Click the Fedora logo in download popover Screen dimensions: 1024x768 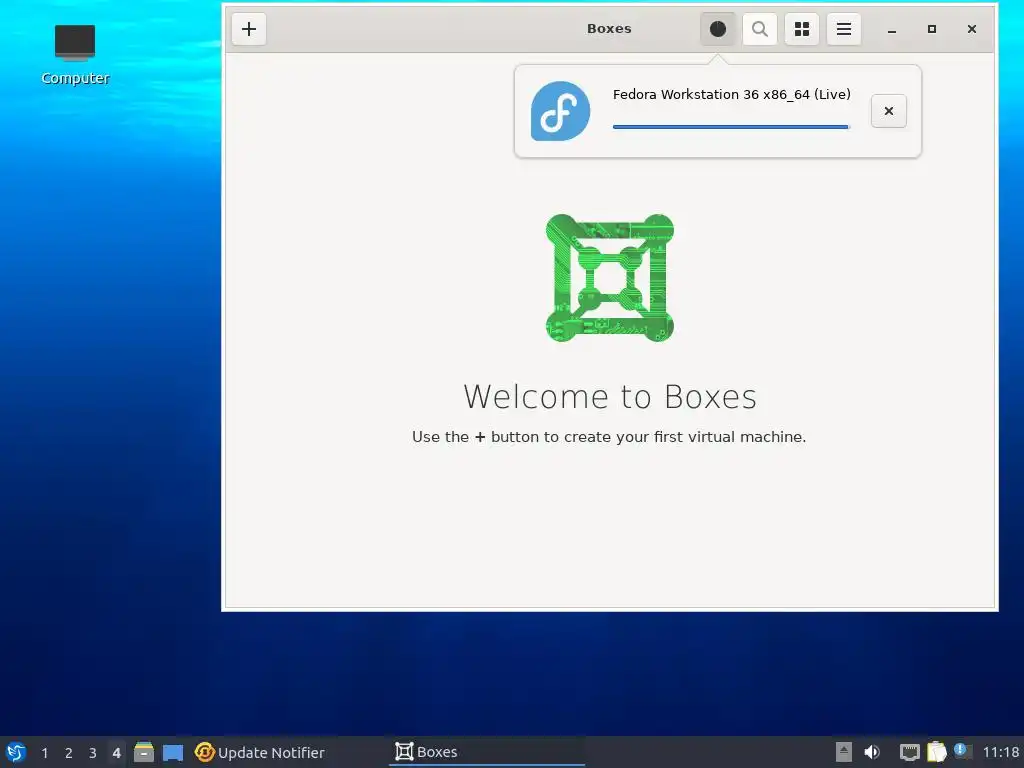click(560, 111)
